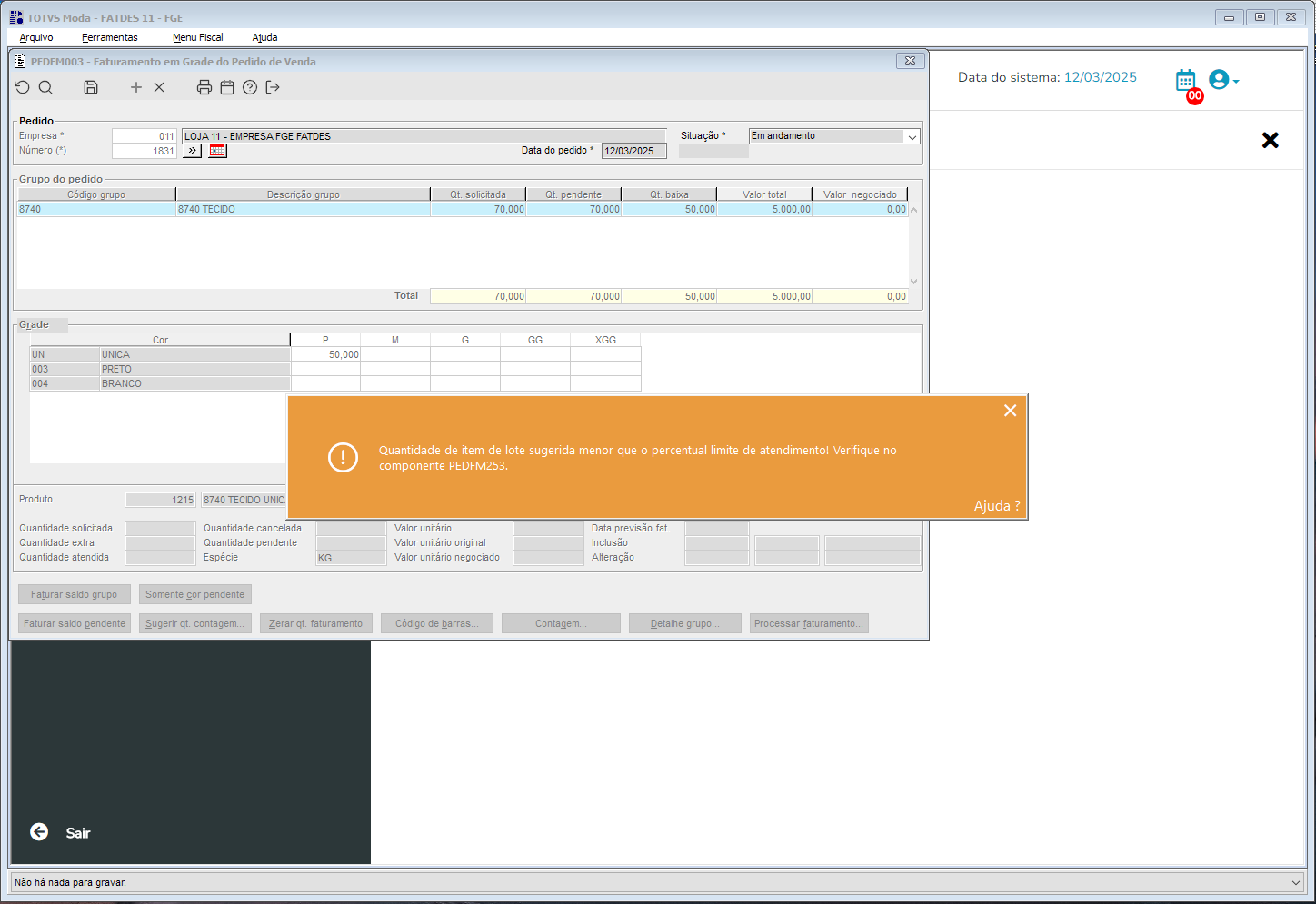Viewport: 1316px width, 904px height.
Task: Select the 8740 TECIDO group row description
Action: tap(303, 209)
